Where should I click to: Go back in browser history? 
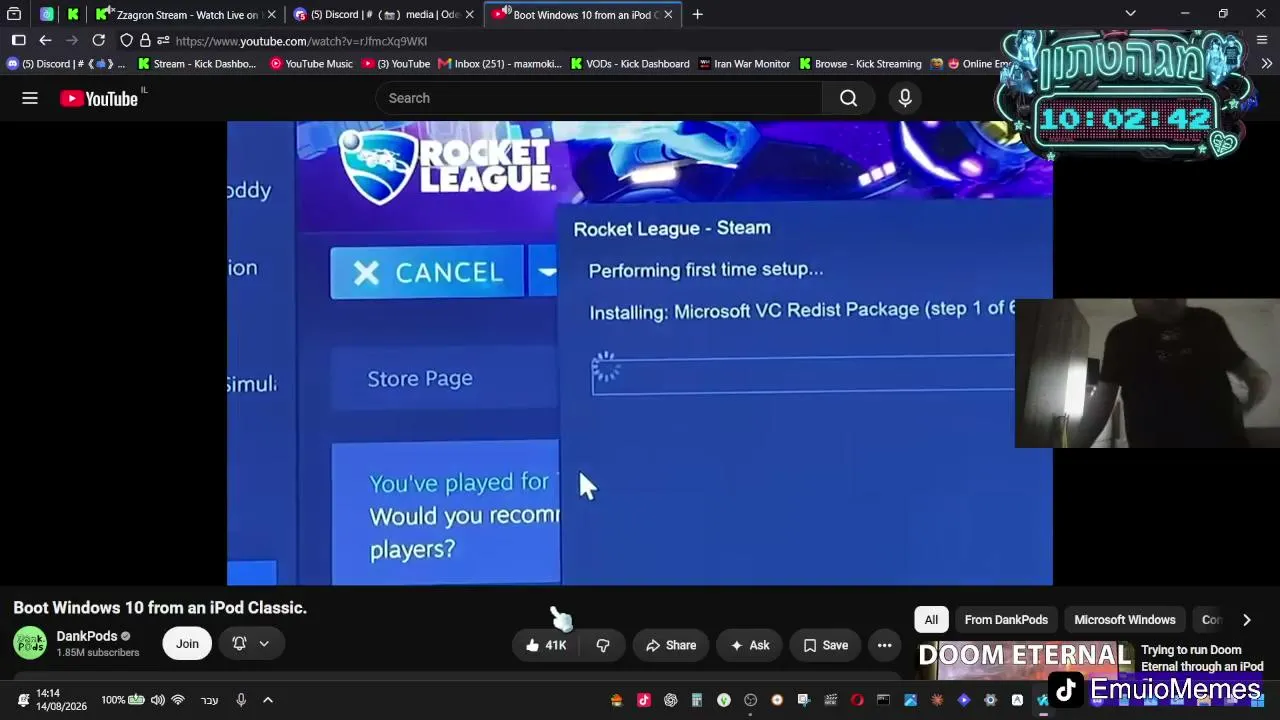pyautogui.click(x=45, y=40)
